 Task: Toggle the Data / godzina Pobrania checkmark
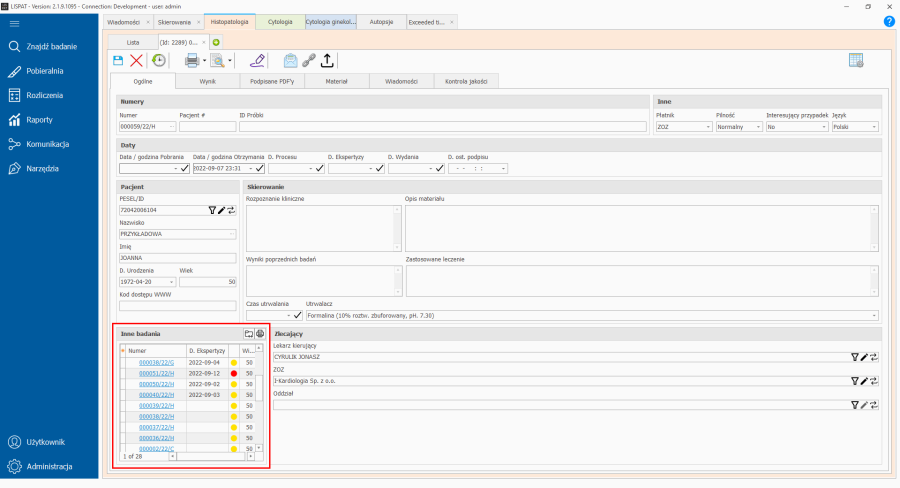pos(184,169)
